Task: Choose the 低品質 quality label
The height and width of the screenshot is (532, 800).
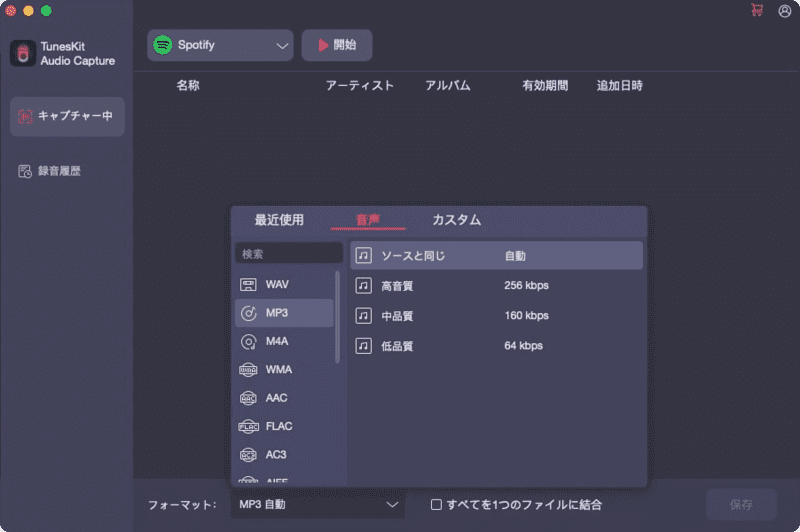Action: coord(397,346)
